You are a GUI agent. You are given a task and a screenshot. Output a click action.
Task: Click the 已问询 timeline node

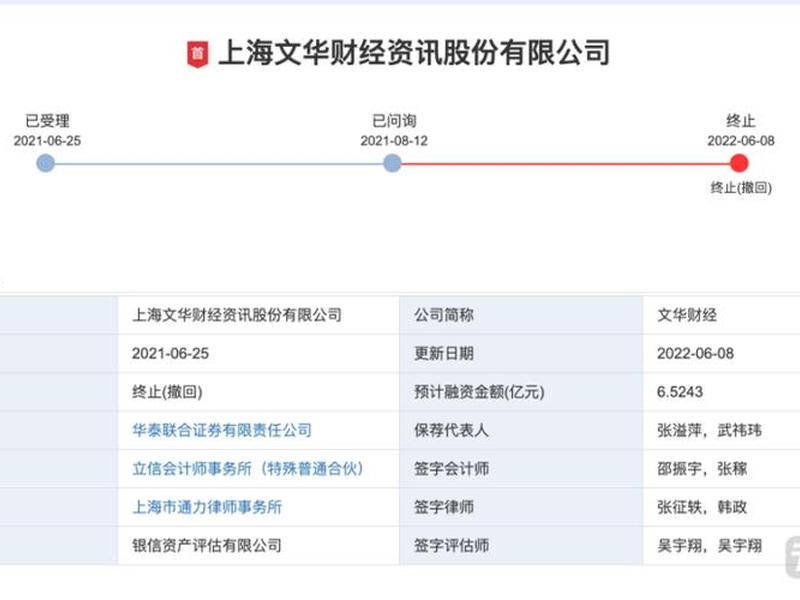pos(392,163)
